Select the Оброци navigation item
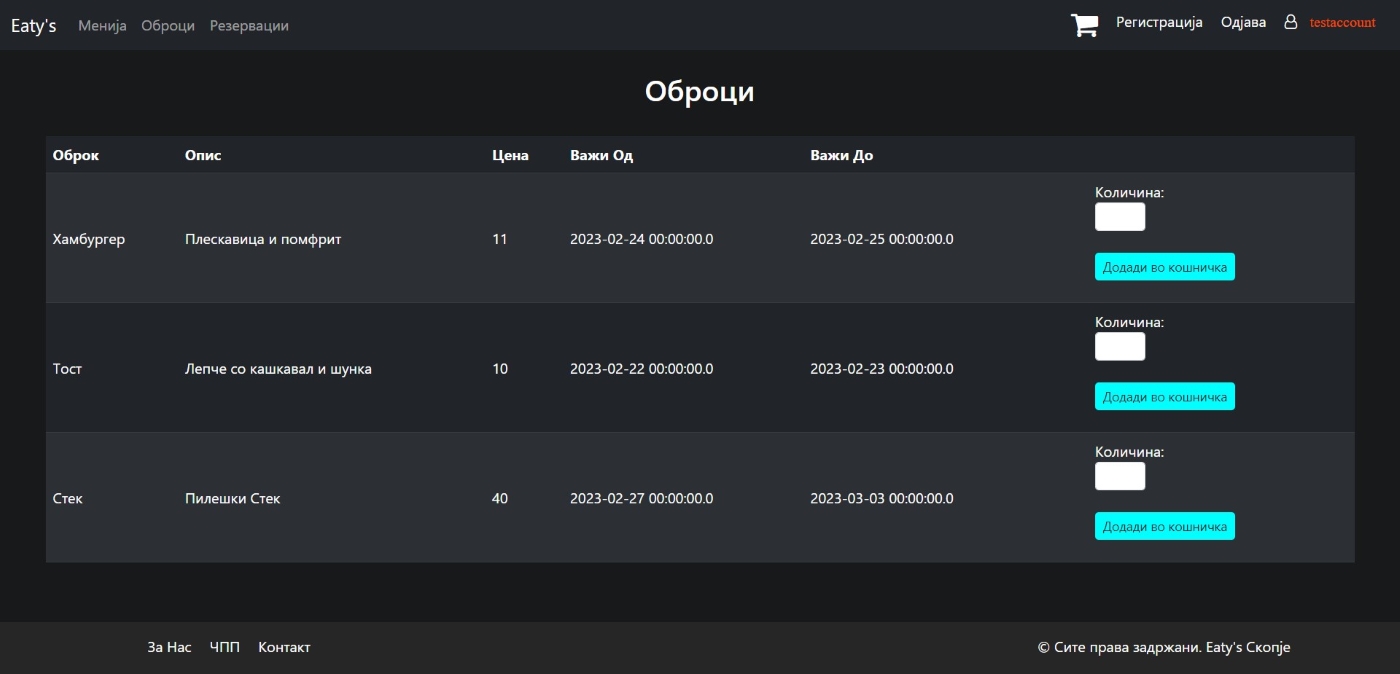The height and width of the screenshot is (674, 1400). (168, 26)
